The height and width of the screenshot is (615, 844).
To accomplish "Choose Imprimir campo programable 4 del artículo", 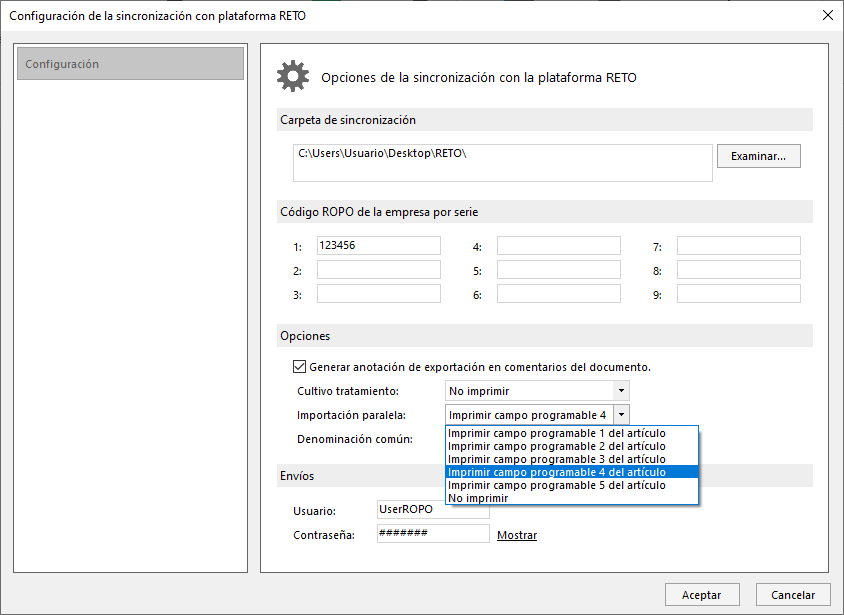I will (572, 472).
